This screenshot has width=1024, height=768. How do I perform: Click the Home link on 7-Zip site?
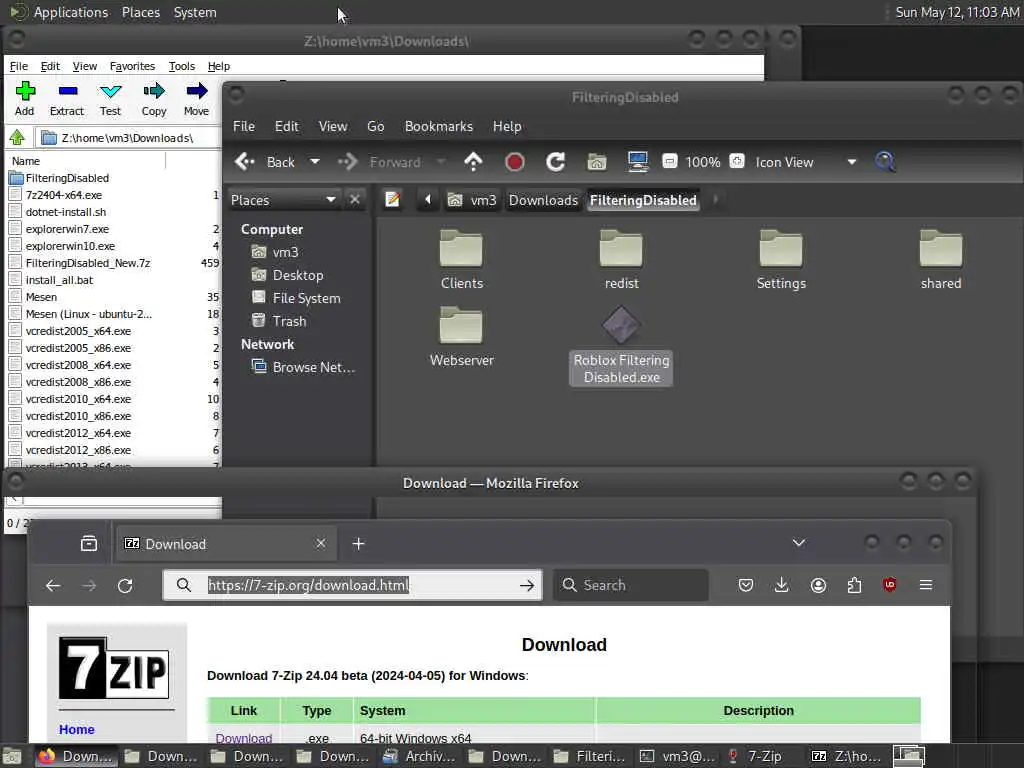77,729
